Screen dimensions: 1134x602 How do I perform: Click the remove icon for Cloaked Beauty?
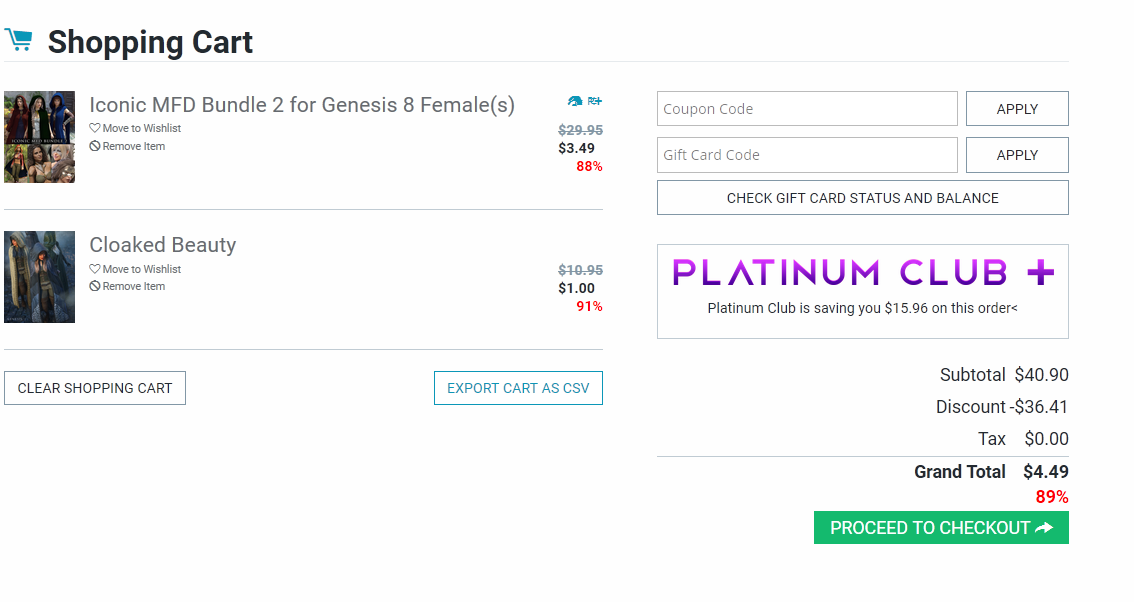click(x=95, y=286)
